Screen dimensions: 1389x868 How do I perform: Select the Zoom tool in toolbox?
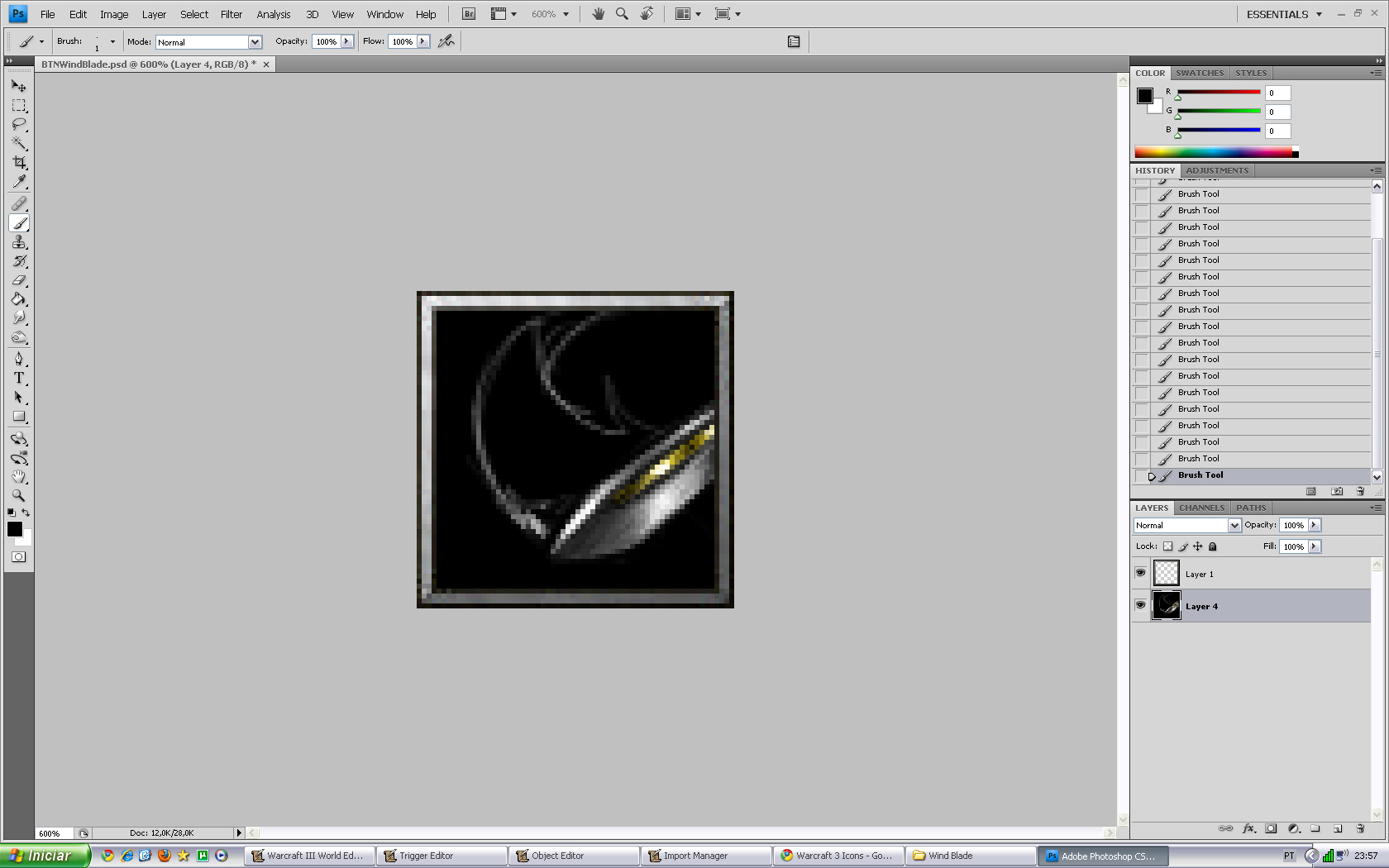[x=19, y=496]
